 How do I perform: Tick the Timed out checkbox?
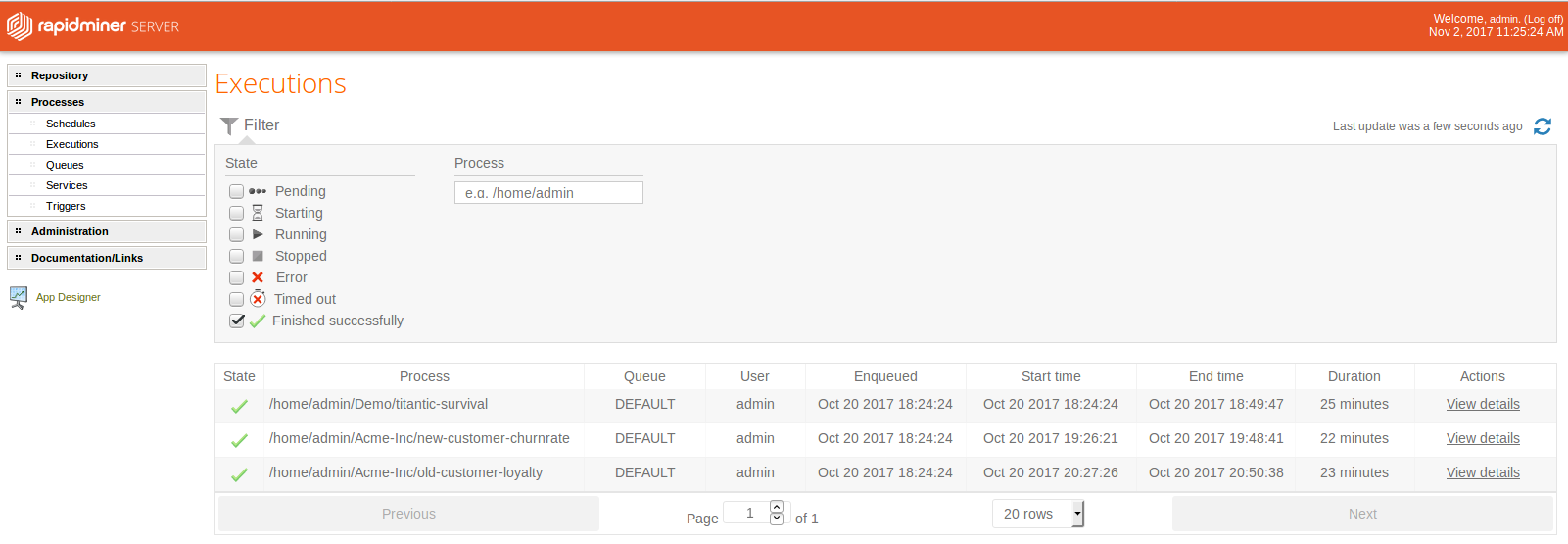pyautogui.click(x=236, y=300)
